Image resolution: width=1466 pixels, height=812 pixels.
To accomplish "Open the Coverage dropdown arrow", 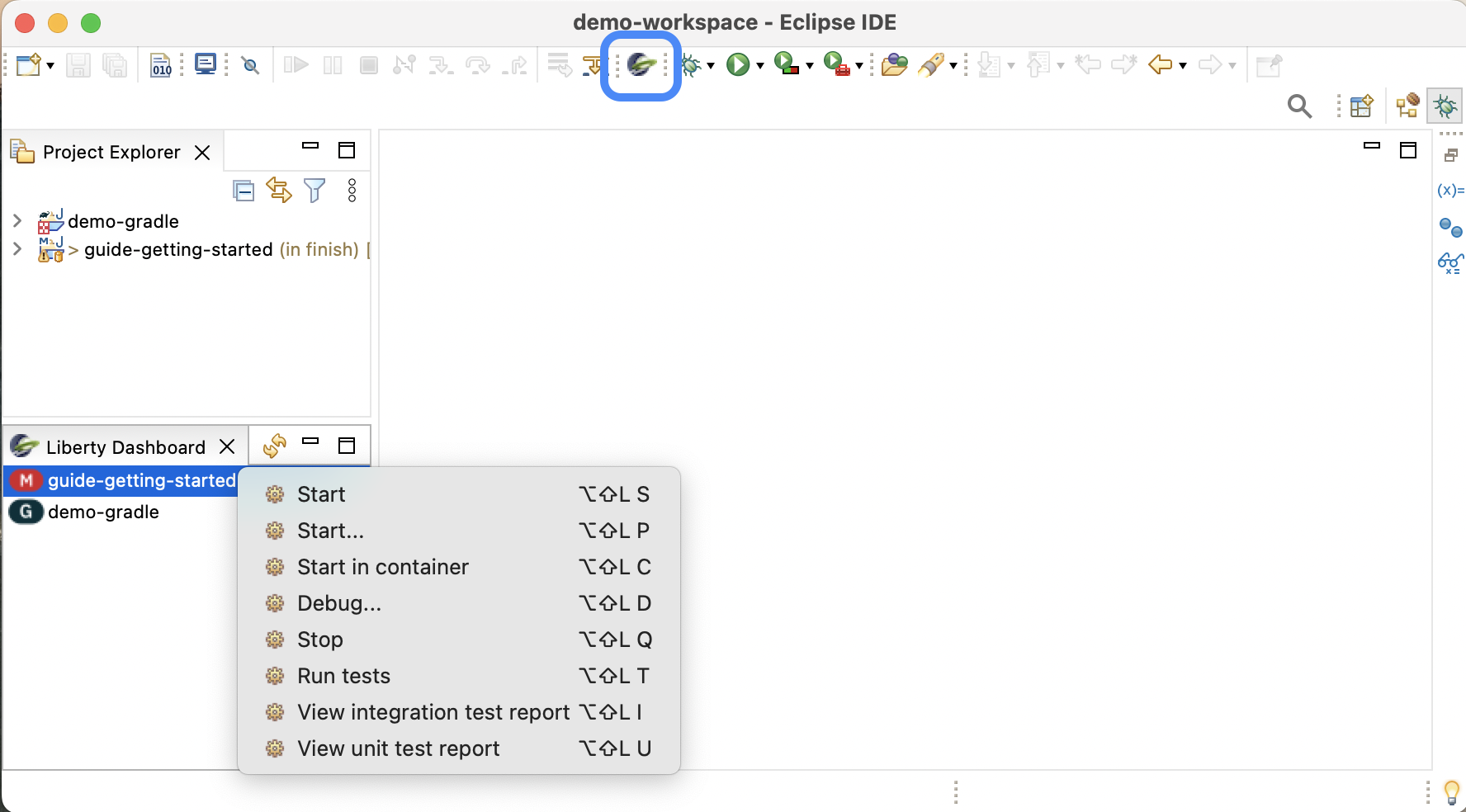I will click(x=810, y=65).
